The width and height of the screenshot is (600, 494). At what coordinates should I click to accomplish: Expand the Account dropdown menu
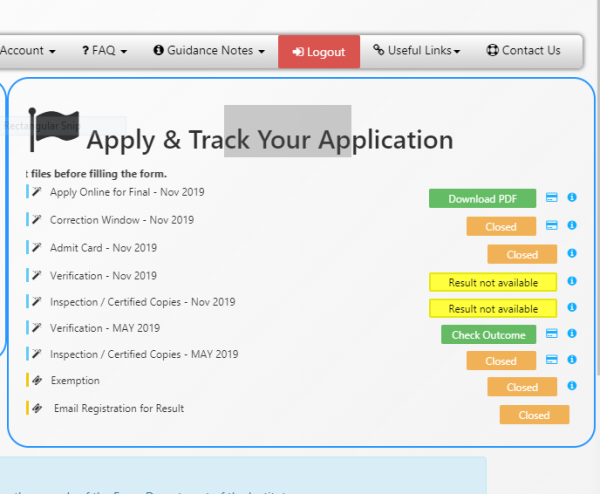click(27, 51)
